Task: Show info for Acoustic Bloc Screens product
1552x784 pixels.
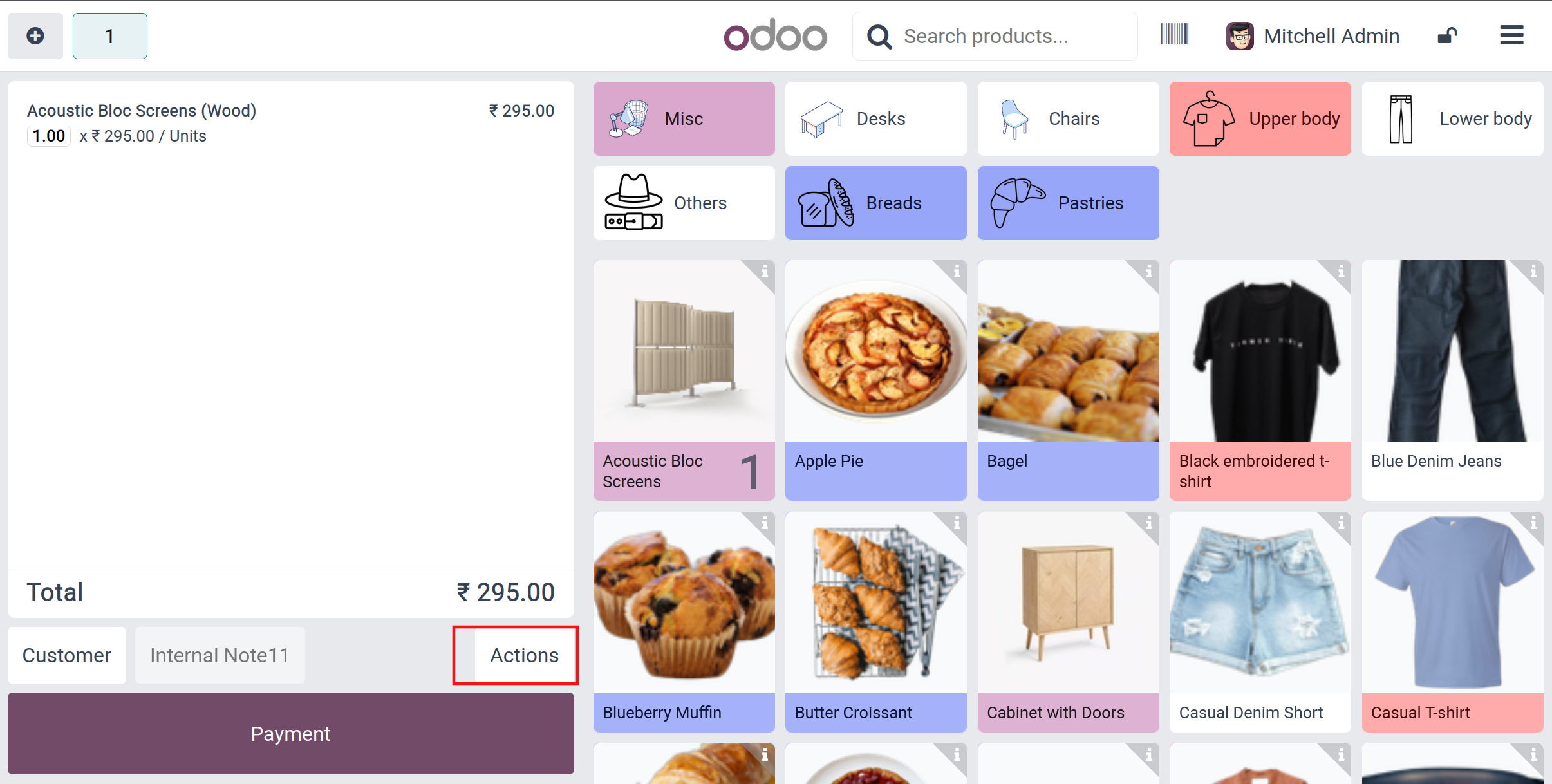Action: tap(764, 272)
